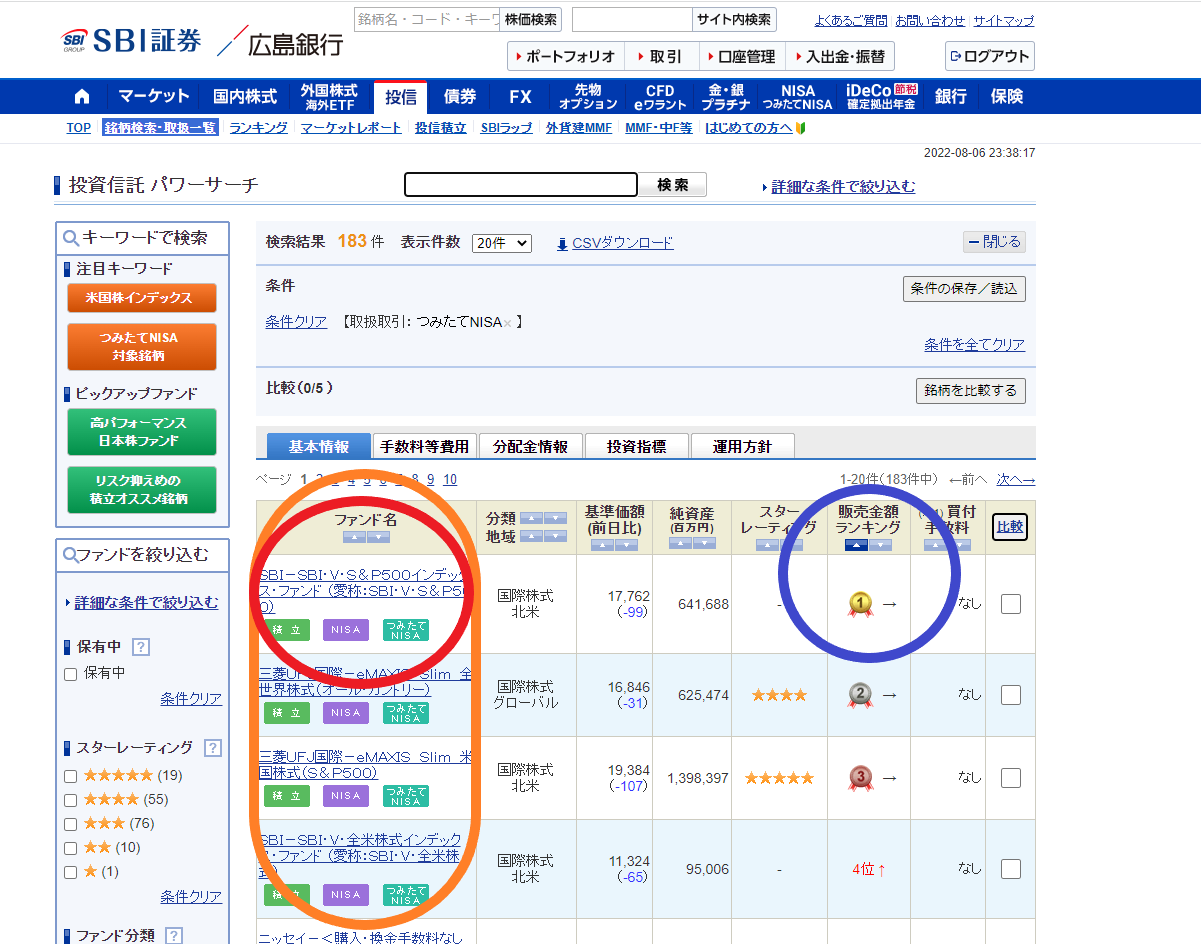Viewport: 1201px width, 944px height.
Task: Open 条件の保存／読込
Action: (964, 288)
